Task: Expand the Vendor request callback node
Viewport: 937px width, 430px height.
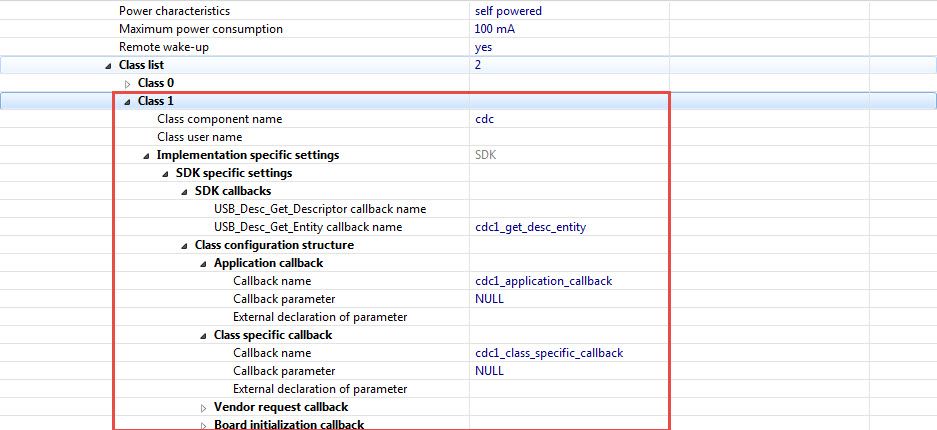Action: pos(203,407)
